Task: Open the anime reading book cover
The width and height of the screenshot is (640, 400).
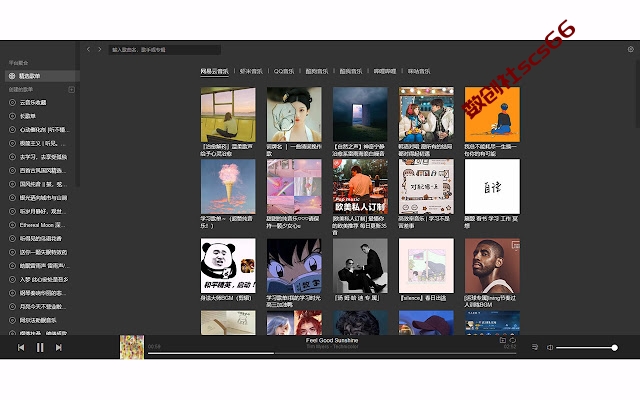Action: coord(294,266)
